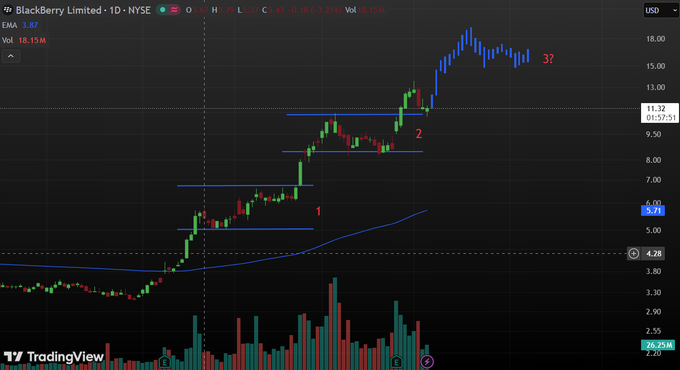Click the 3.80 price axis label
This screenshot has height=370, width=680.
(654, 272)
